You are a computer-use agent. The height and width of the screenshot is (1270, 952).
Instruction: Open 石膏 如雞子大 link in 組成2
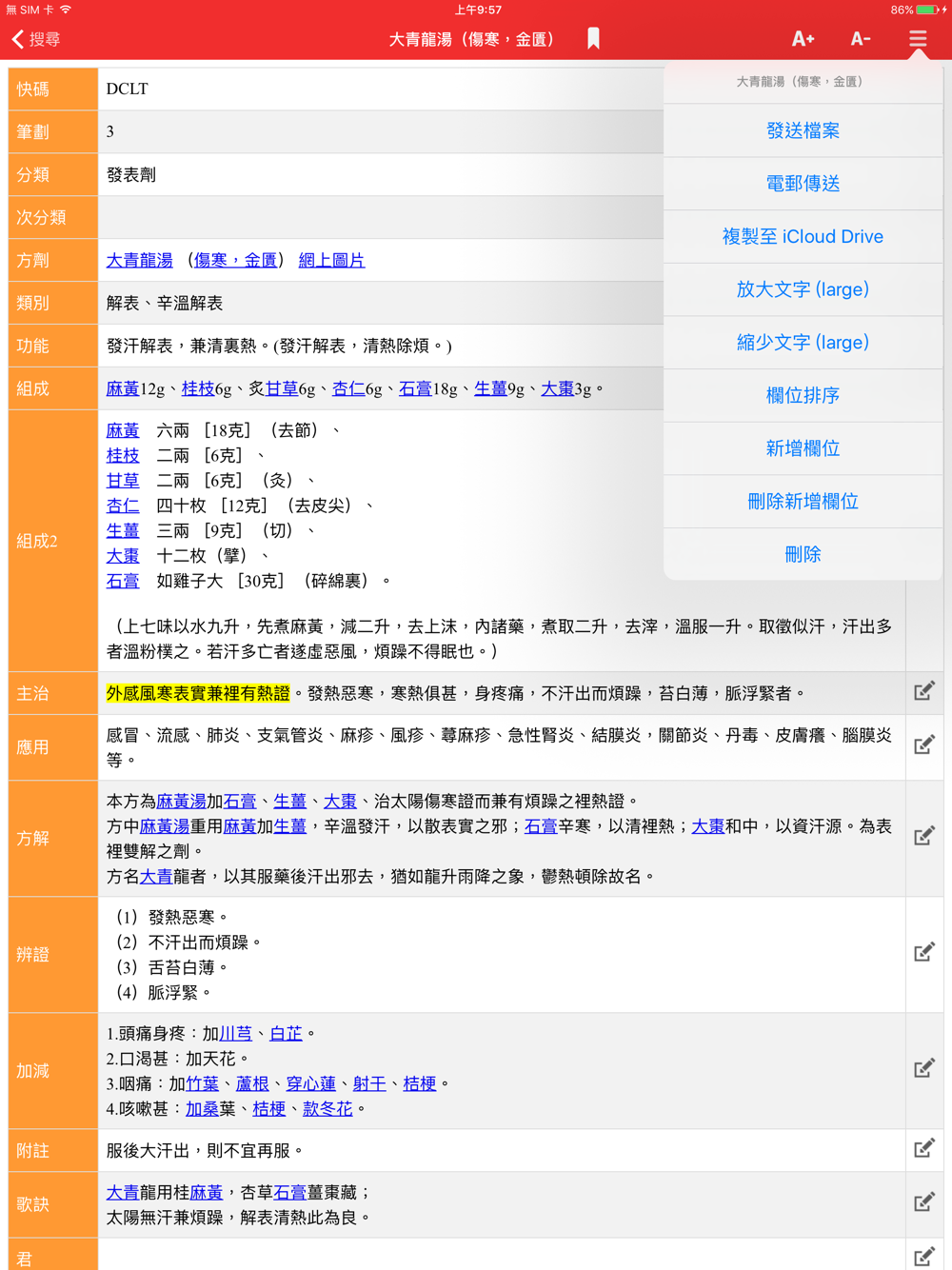click(x=123, y=581)
